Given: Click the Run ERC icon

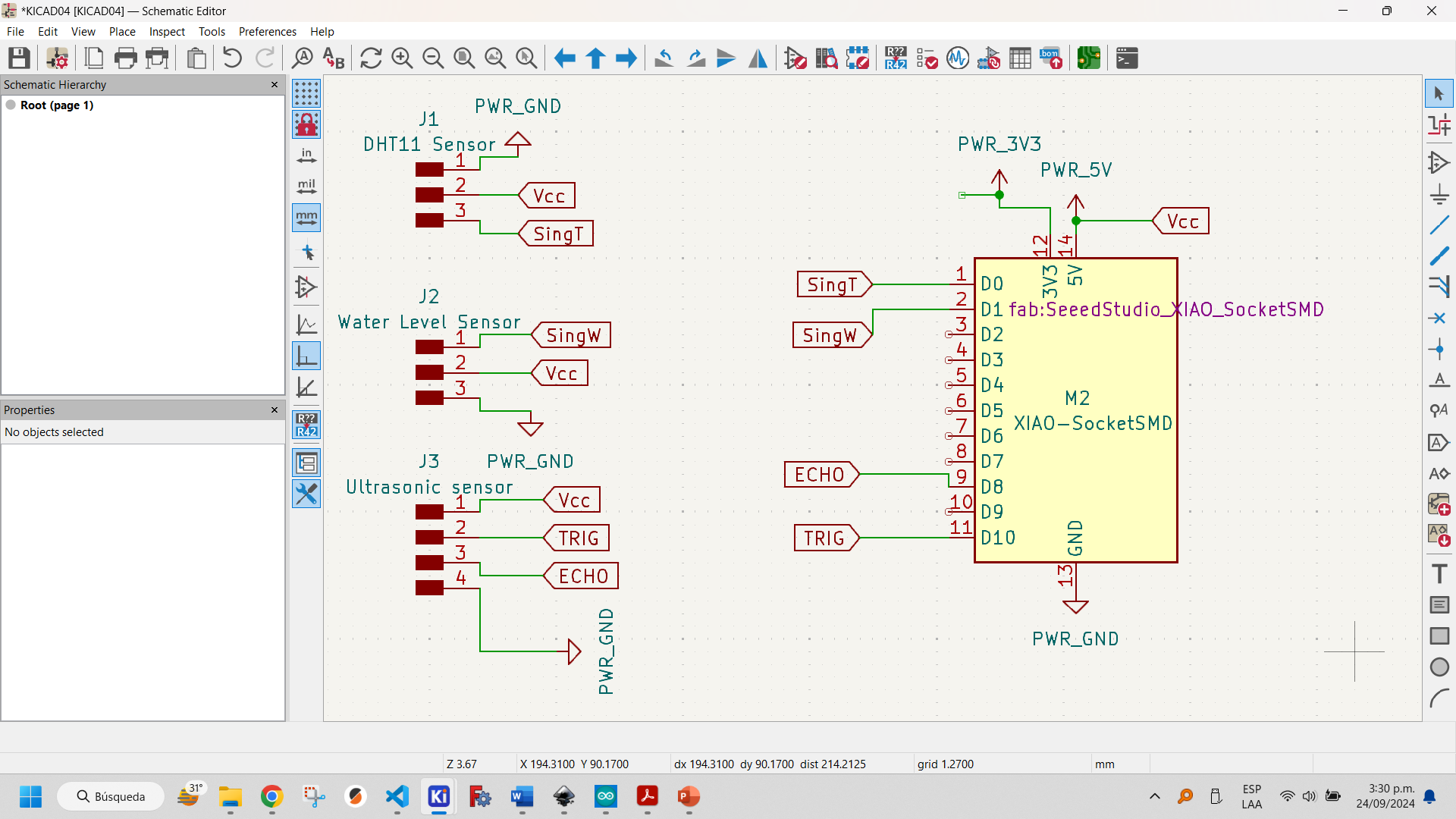Looking at the screenshot, I should 926,58.
